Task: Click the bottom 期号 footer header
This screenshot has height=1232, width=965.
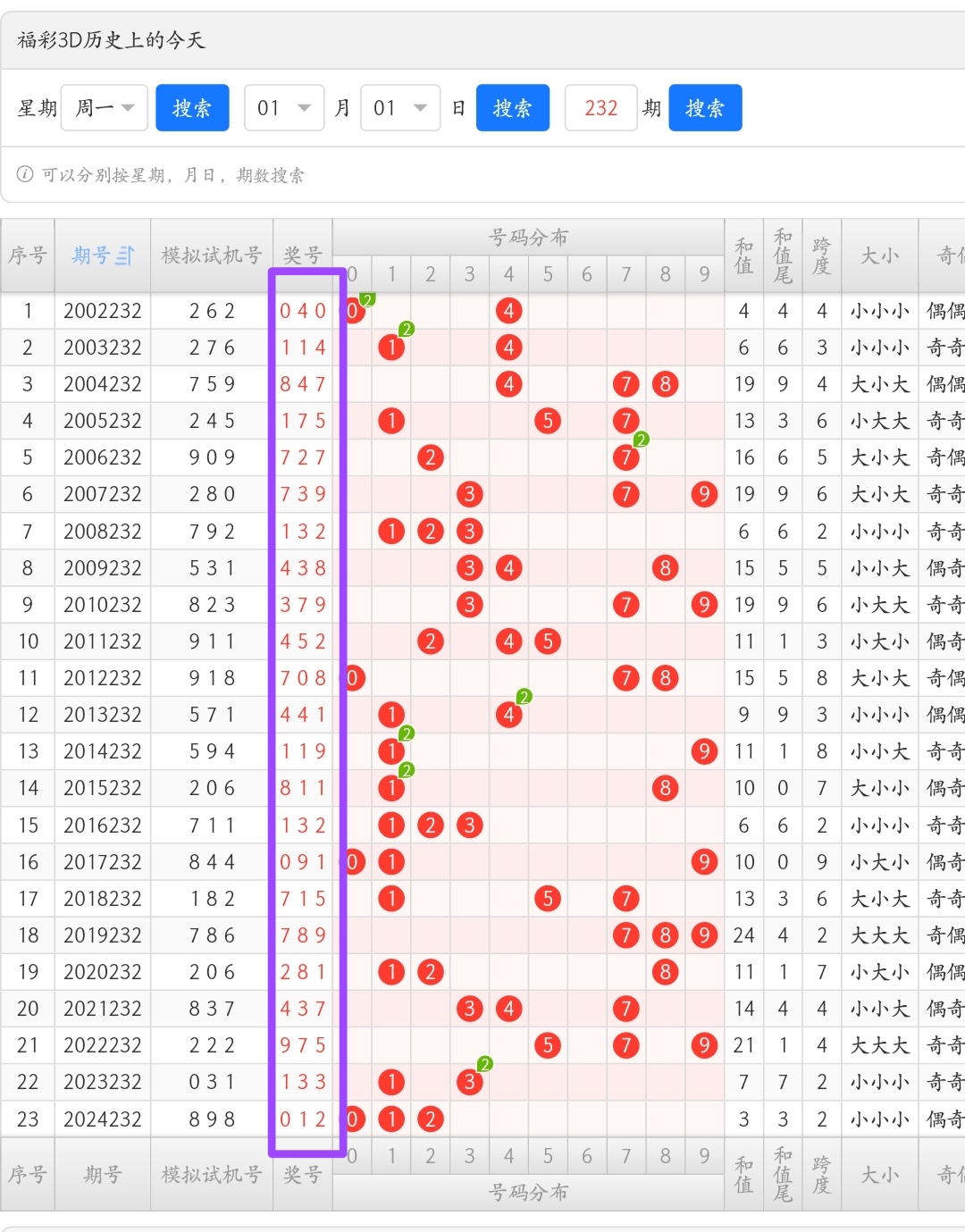Action: click(103, 1175)
